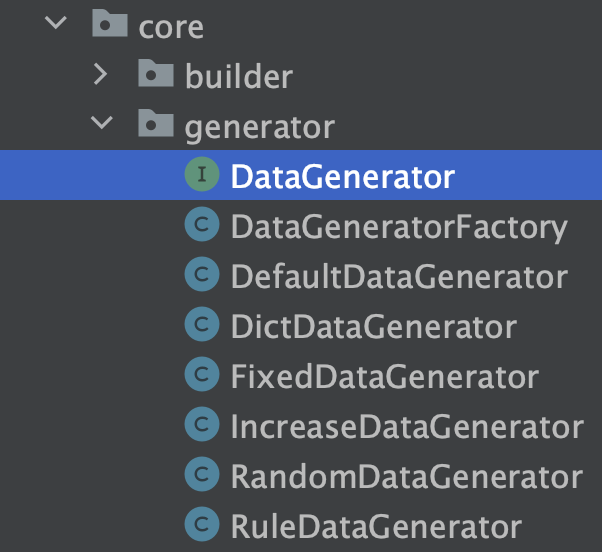Open the RuleDataGenerator class file
Screen dimensions: 602x552
click(x=376, y=527)
